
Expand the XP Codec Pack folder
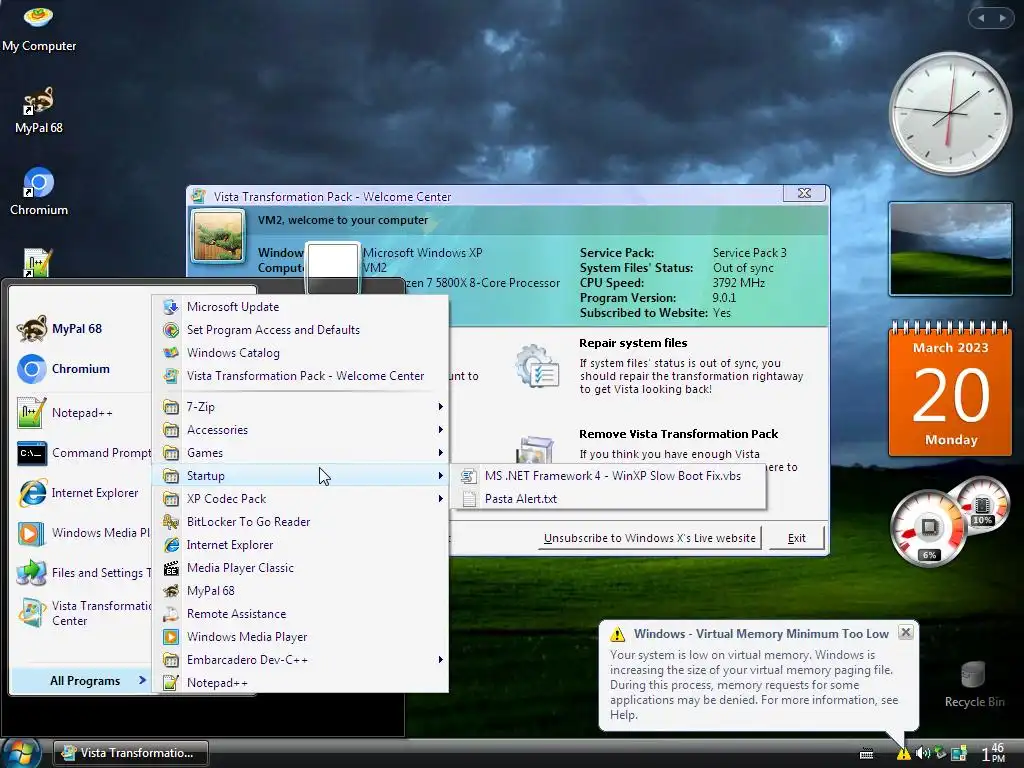point(300,498)
